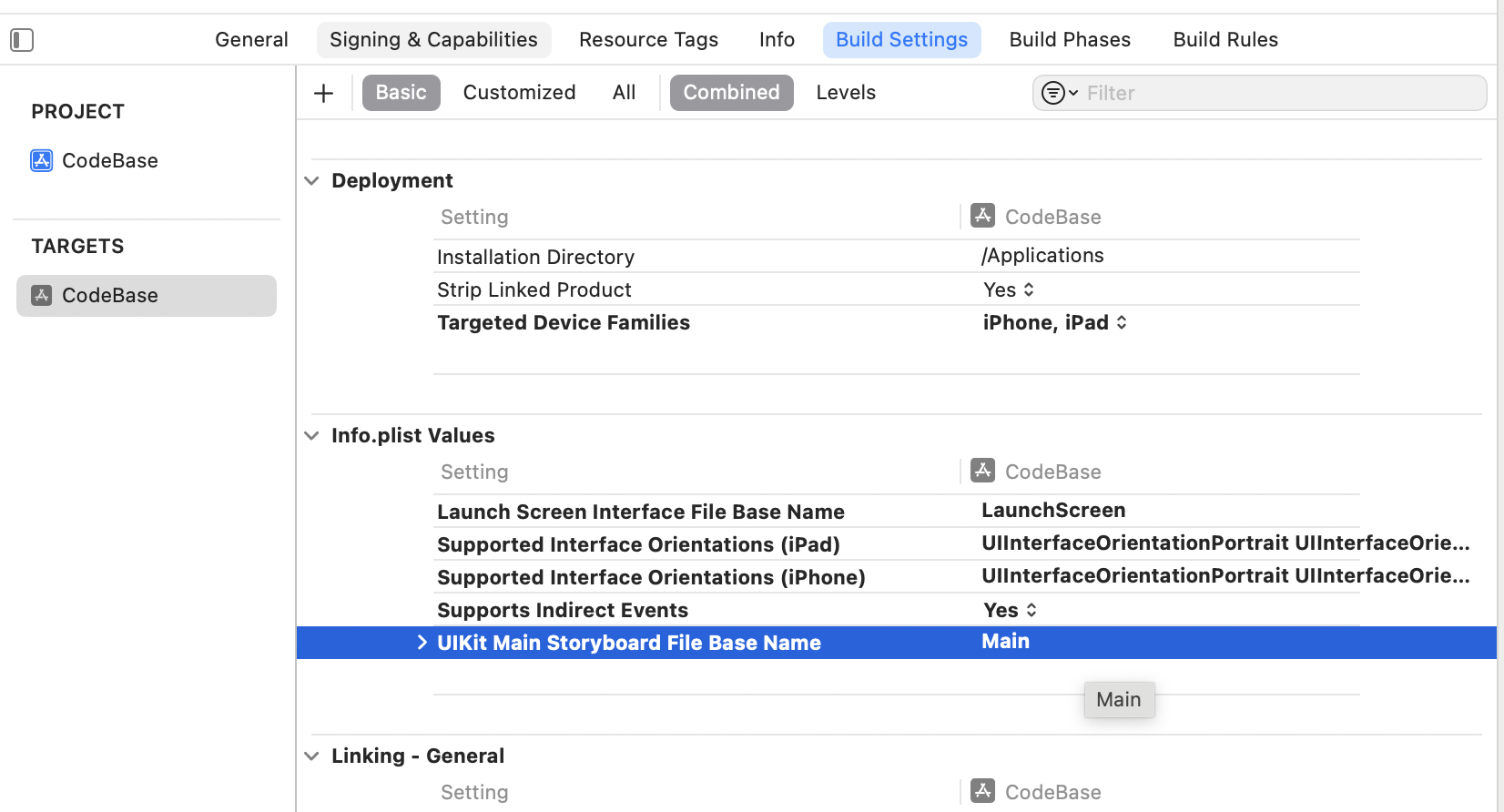Click the plus add setting button
The height and width of the screenshot is (812, 1504).
[323, 93]
